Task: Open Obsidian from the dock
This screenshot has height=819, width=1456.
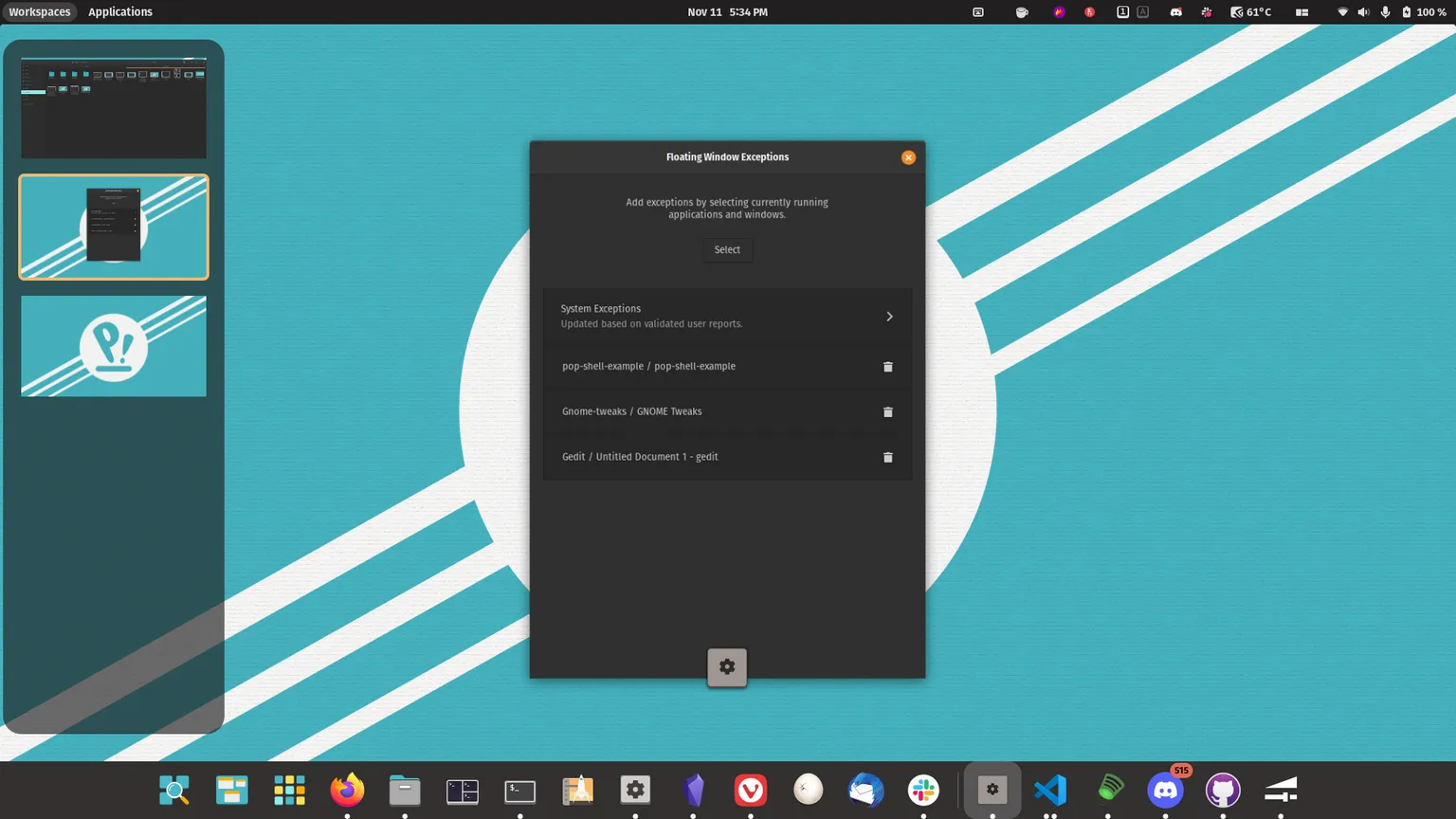Action: coord(694,790)
